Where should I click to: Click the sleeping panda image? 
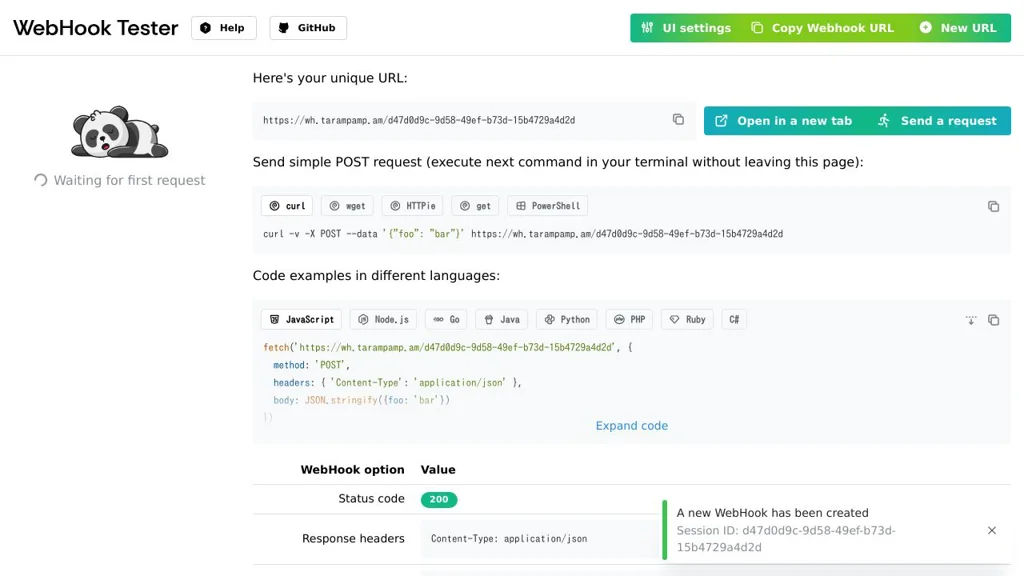pyautogui.click(x=119, y=132)
